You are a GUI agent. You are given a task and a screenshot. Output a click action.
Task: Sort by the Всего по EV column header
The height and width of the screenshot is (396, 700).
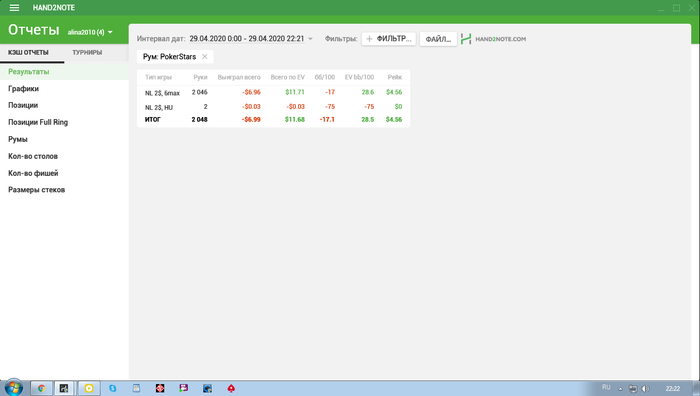click(288, 77)
